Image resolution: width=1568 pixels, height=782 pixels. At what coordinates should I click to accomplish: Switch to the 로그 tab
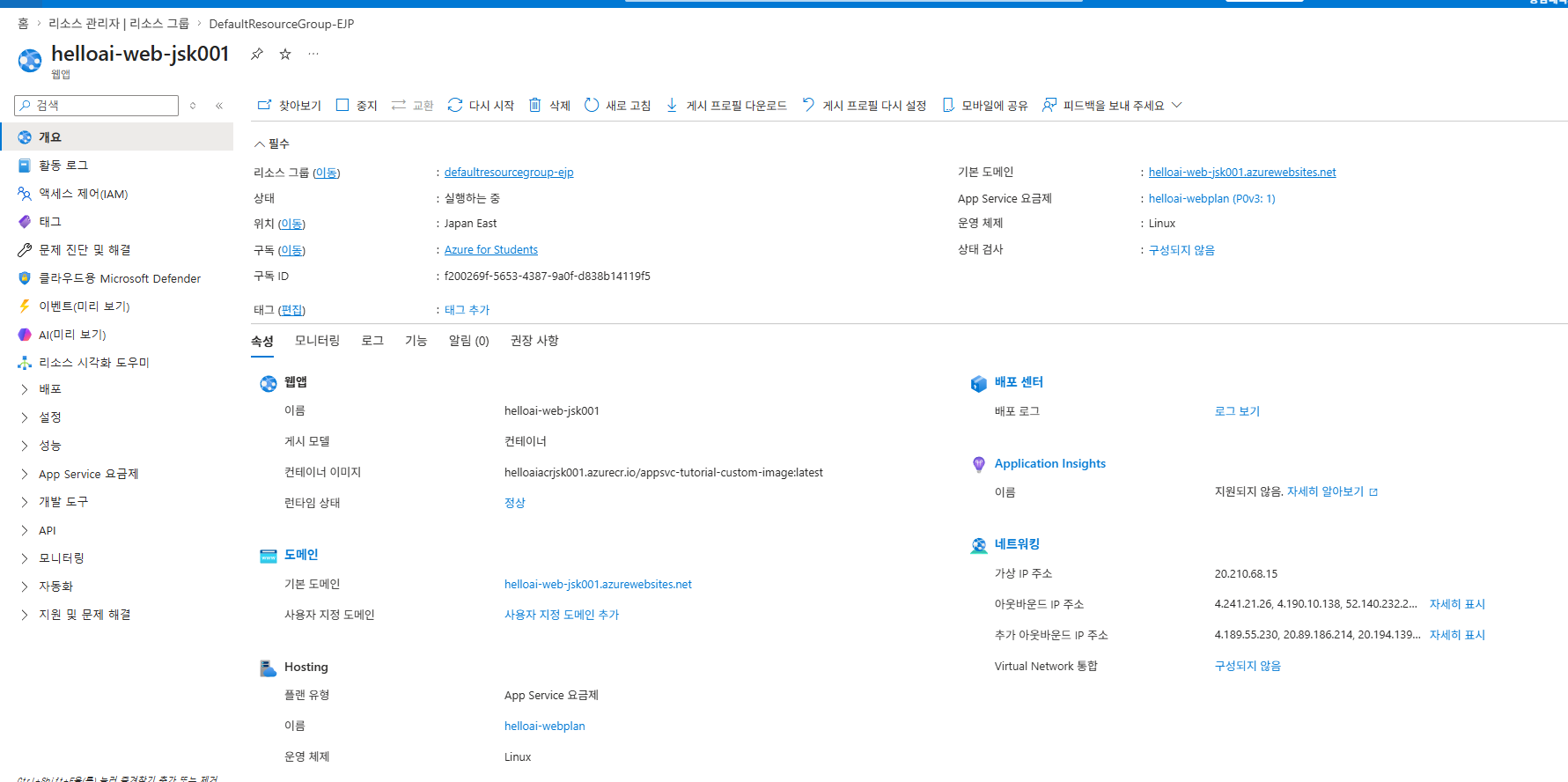(372, 341)
